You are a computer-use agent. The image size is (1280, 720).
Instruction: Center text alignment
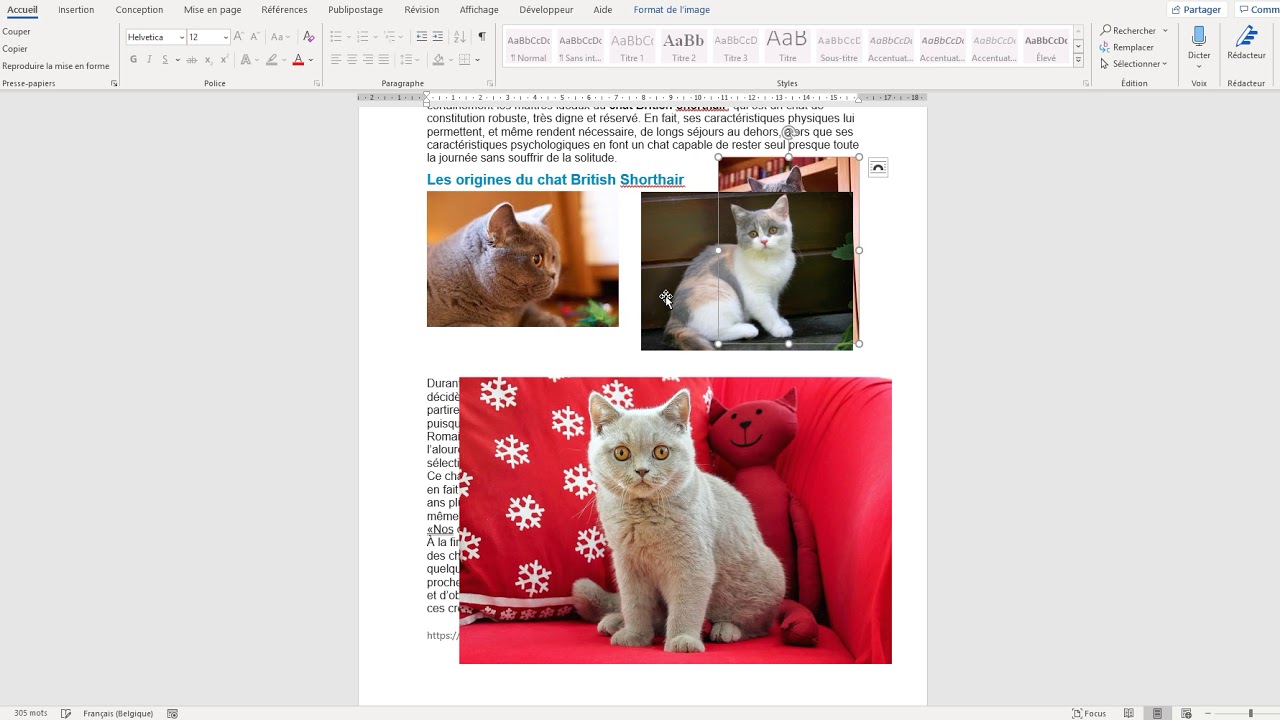tap(352, 60)
